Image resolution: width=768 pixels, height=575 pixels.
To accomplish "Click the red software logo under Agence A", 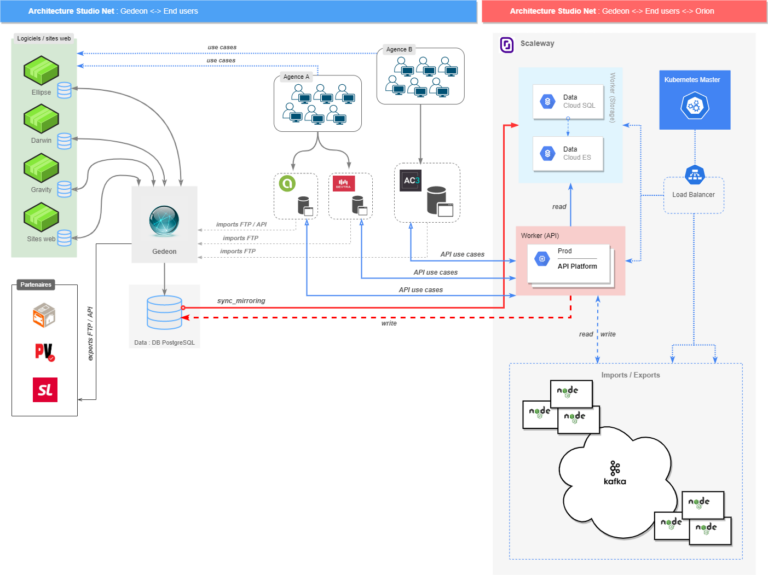I will point(344,183).
